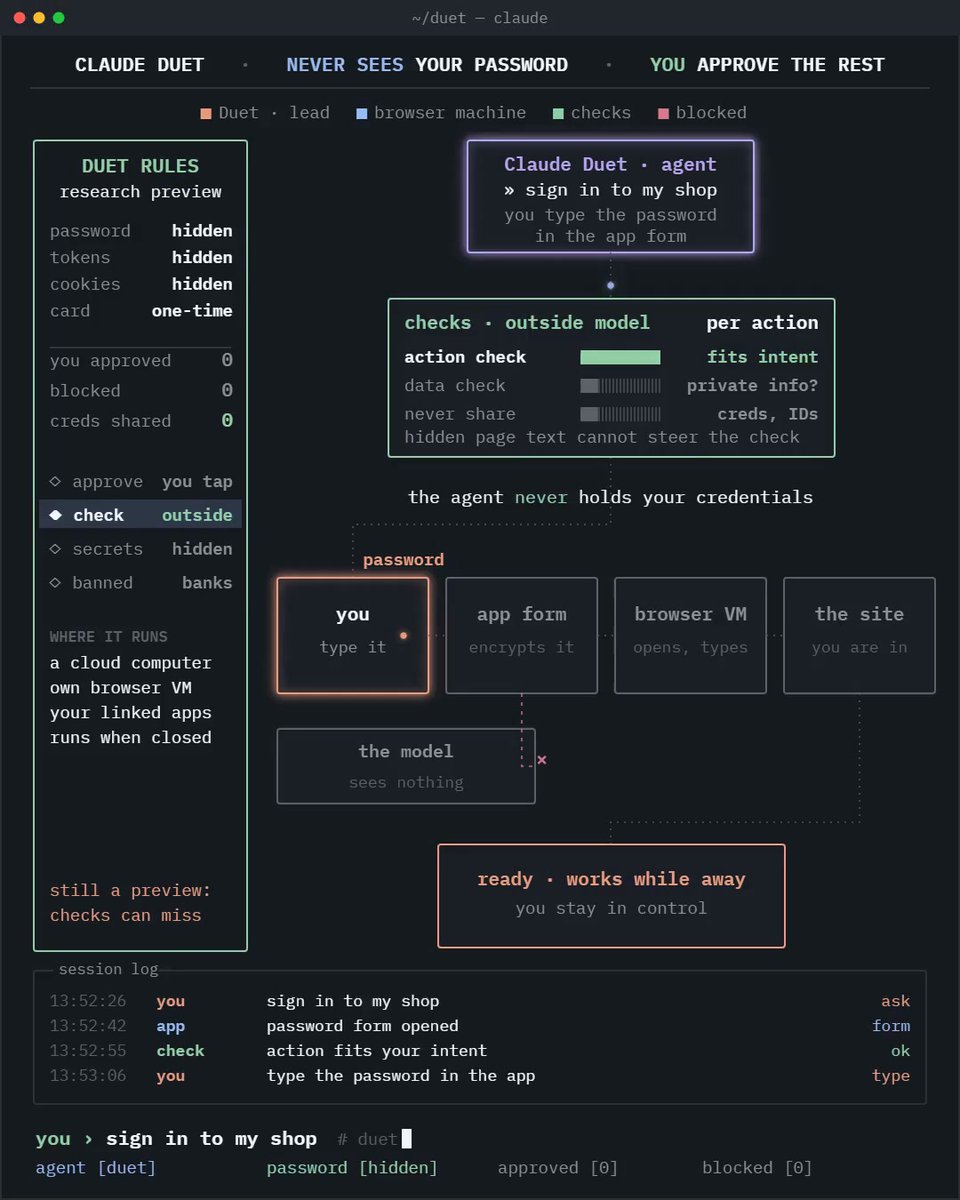The width and height of the screenshot is (960, 1200).
Task: Select the 13:52:26 log row
Action: click(480, 1001)
